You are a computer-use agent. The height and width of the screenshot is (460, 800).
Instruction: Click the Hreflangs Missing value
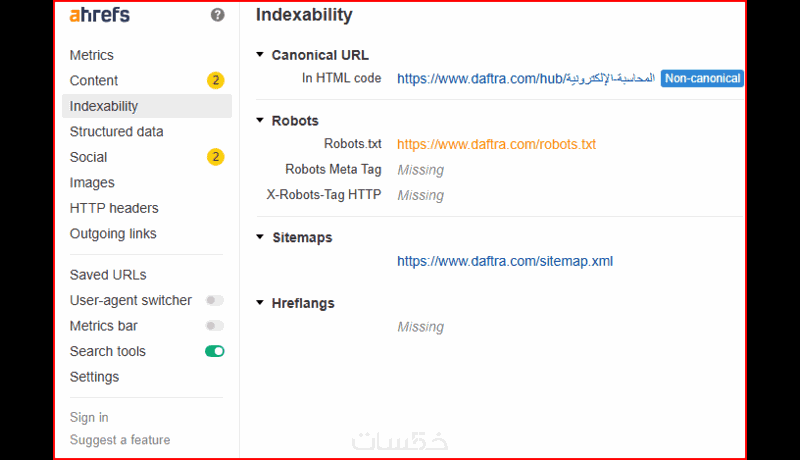click(420, 327)
